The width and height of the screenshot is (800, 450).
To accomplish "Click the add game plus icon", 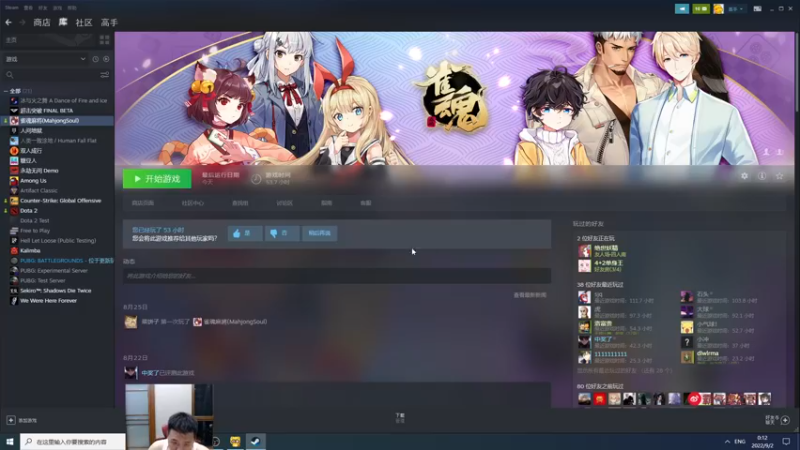I will (x=11, y=420).
